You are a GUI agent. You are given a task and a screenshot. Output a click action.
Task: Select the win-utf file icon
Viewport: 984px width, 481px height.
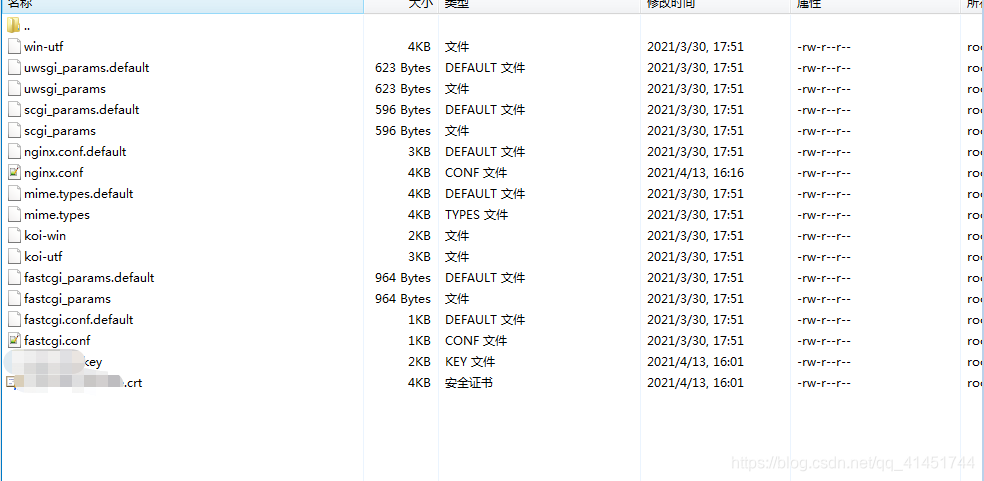[14, 46]
